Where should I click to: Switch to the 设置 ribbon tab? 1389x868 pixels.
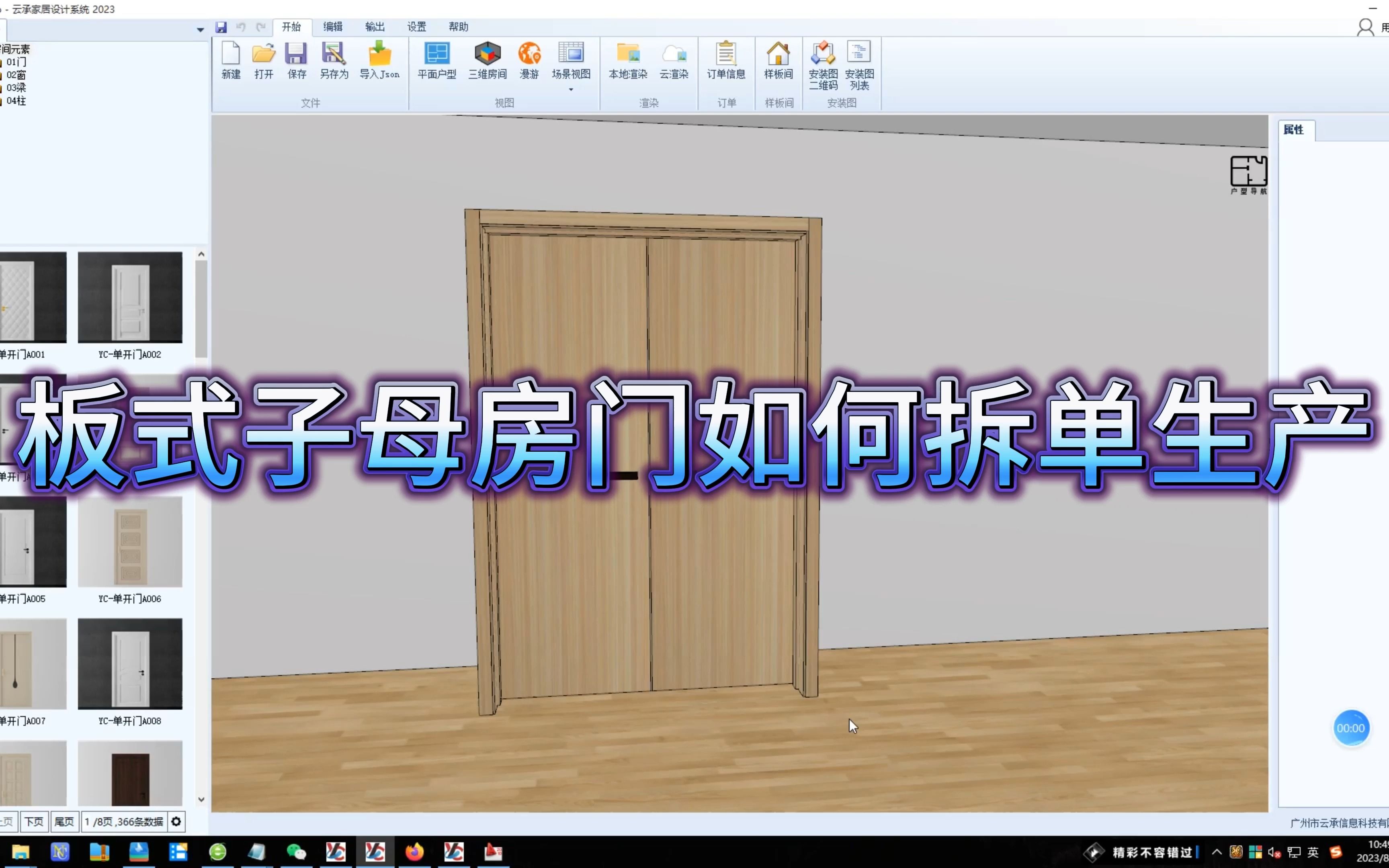click(416, 27)
